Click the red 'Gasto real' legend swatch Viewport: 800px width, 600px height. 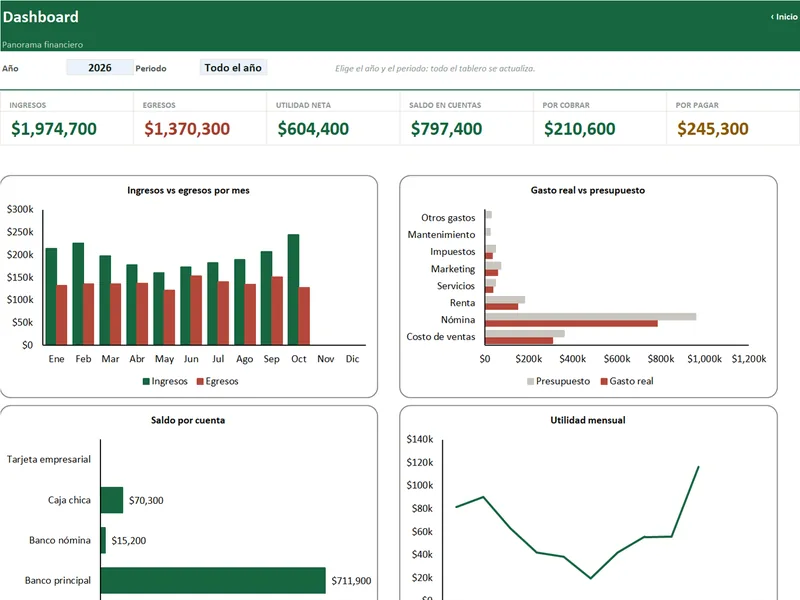click(604, 381)
